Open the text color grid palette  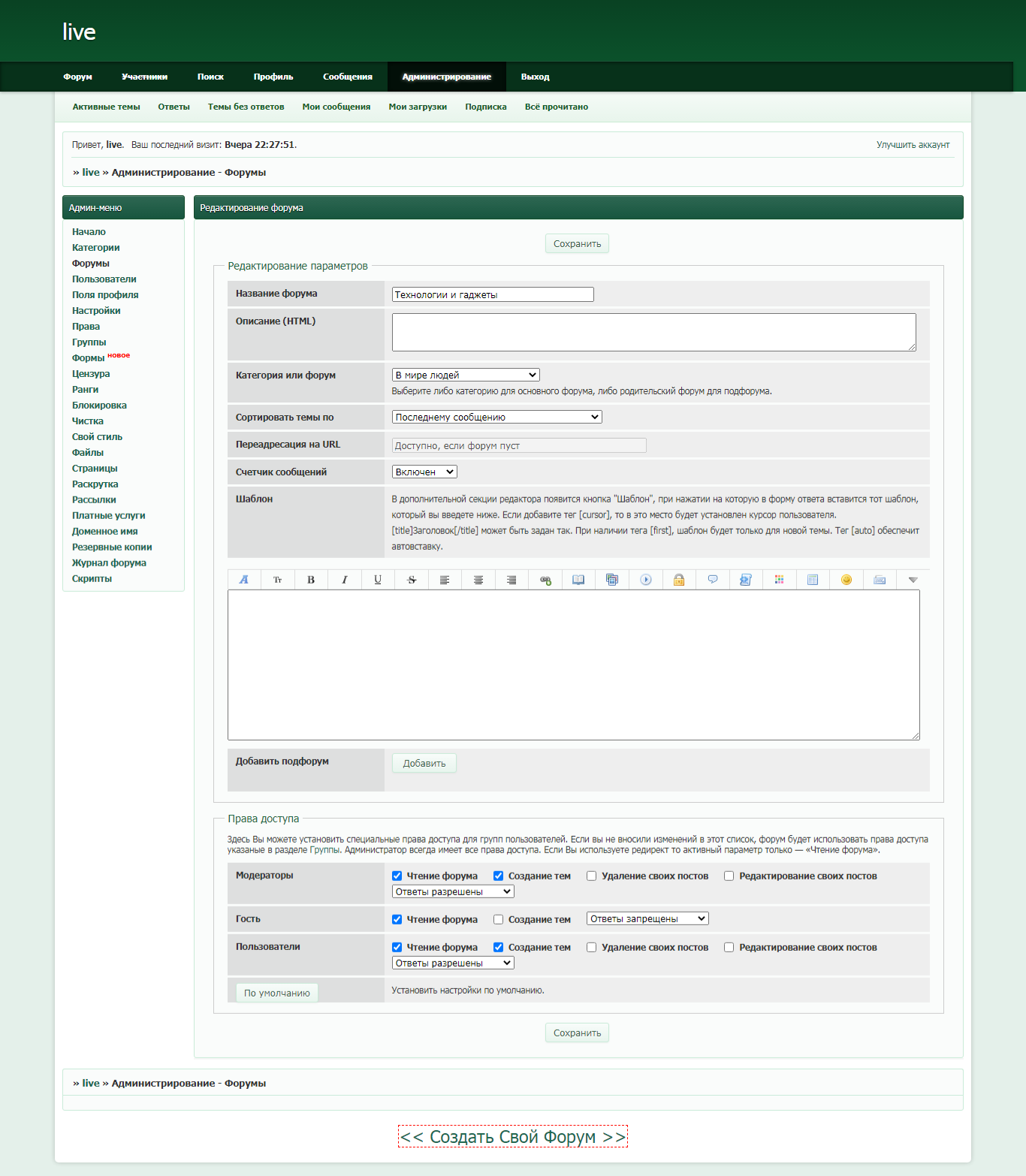(780, 580)
